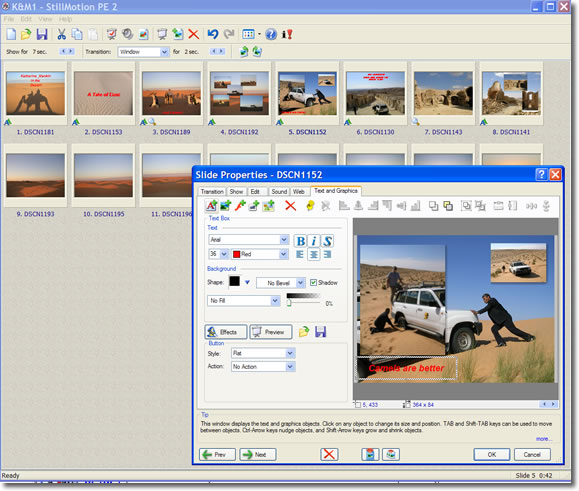Click the Preview button

point(271,332)
